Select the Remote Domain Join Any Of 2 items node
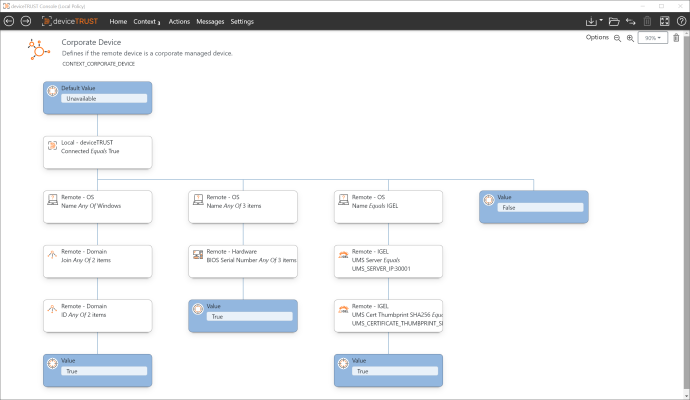The width and height of the screenshot is (690, 400). click(x=98, y=261)
